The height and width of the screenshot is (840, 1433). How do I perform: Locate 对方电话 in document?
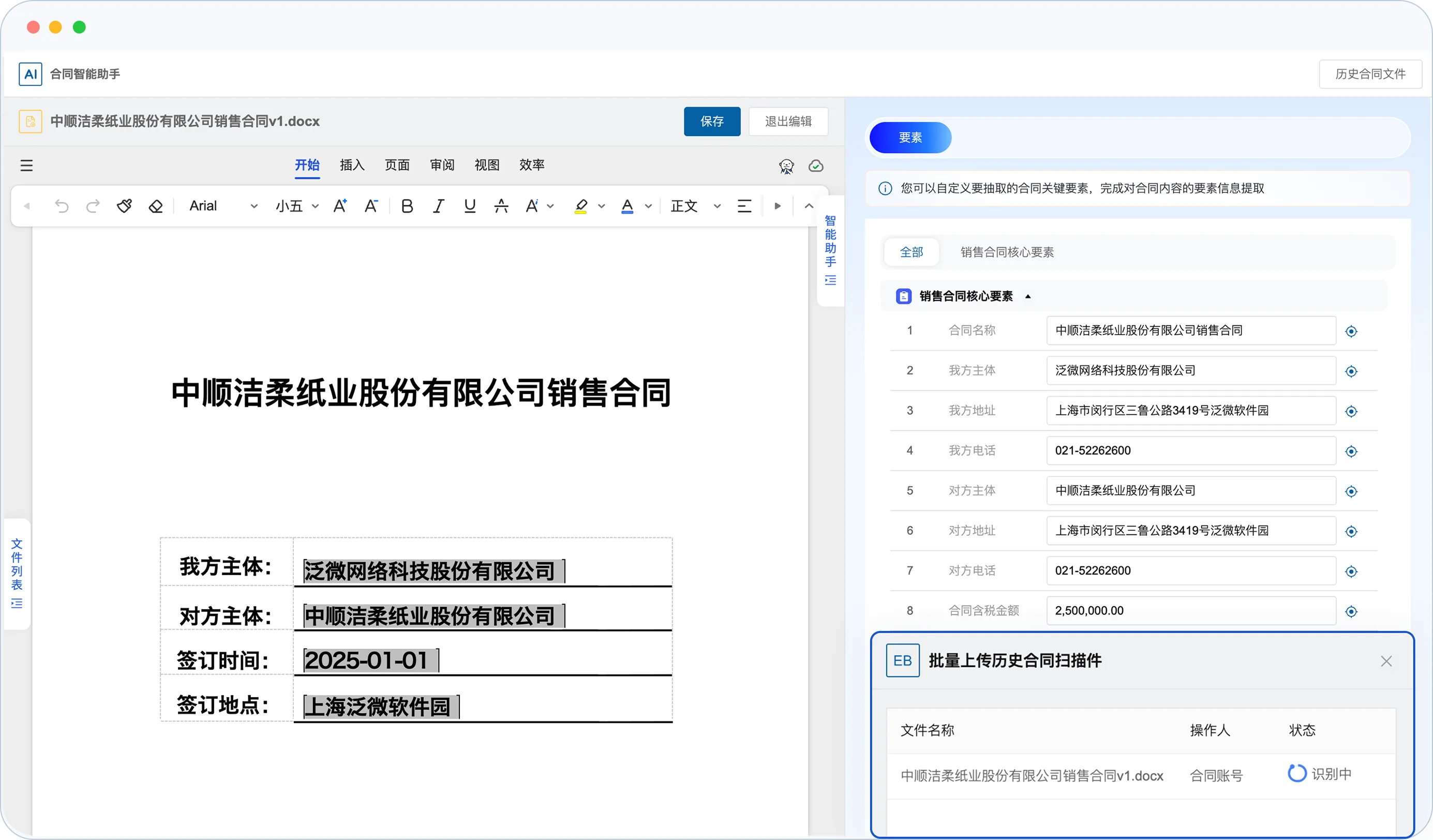(x=1351, y=571)
